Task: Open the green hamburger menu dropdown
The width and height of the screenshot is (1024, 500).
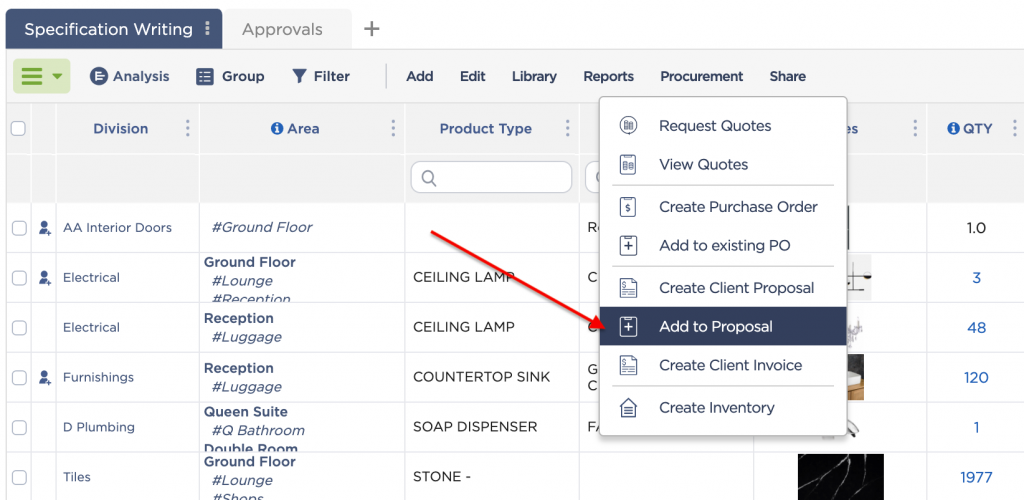Action: tap(42, 76)
